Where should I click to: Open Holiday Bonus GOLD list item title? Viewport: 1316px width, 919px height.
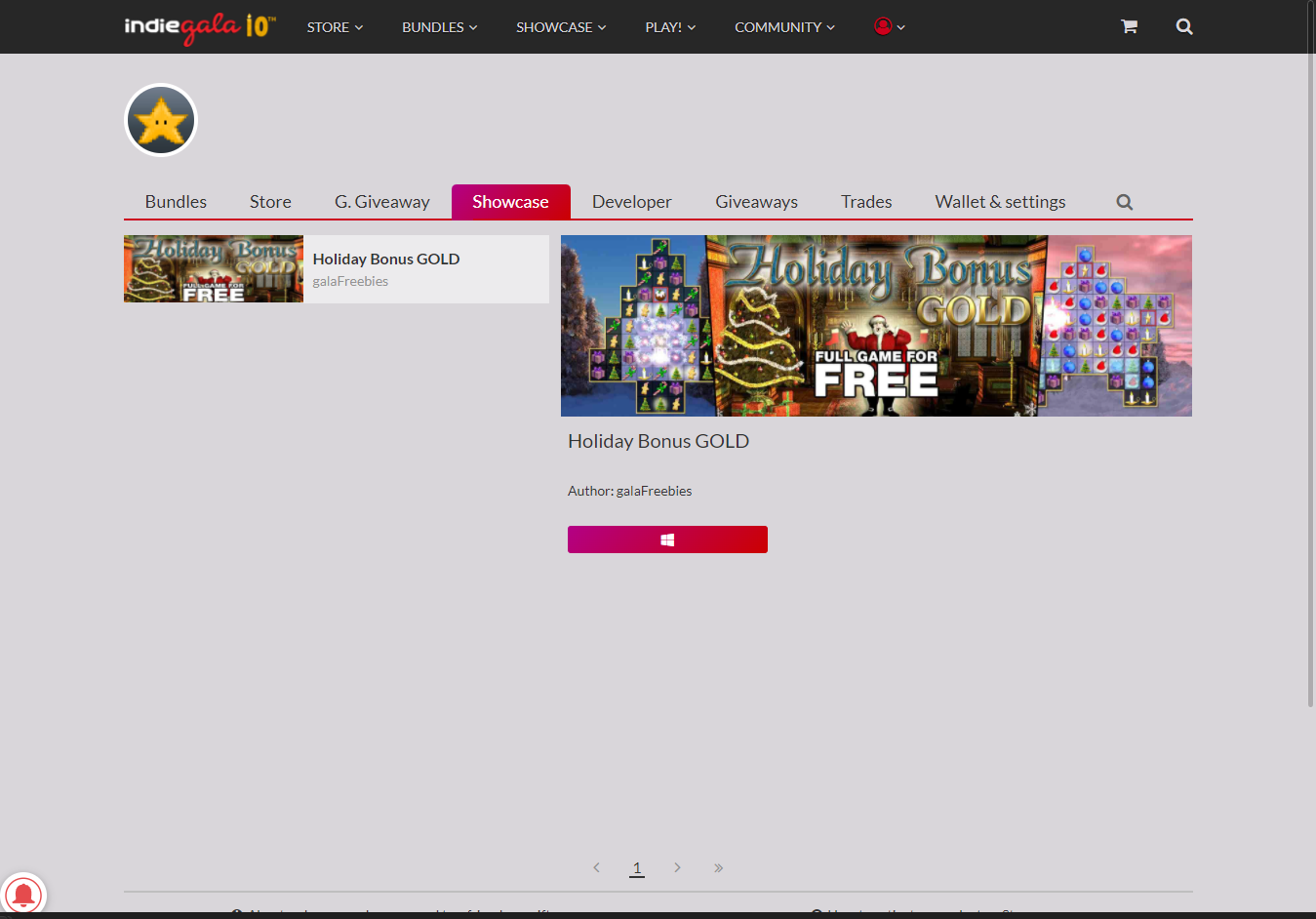(x=386, y=259)
